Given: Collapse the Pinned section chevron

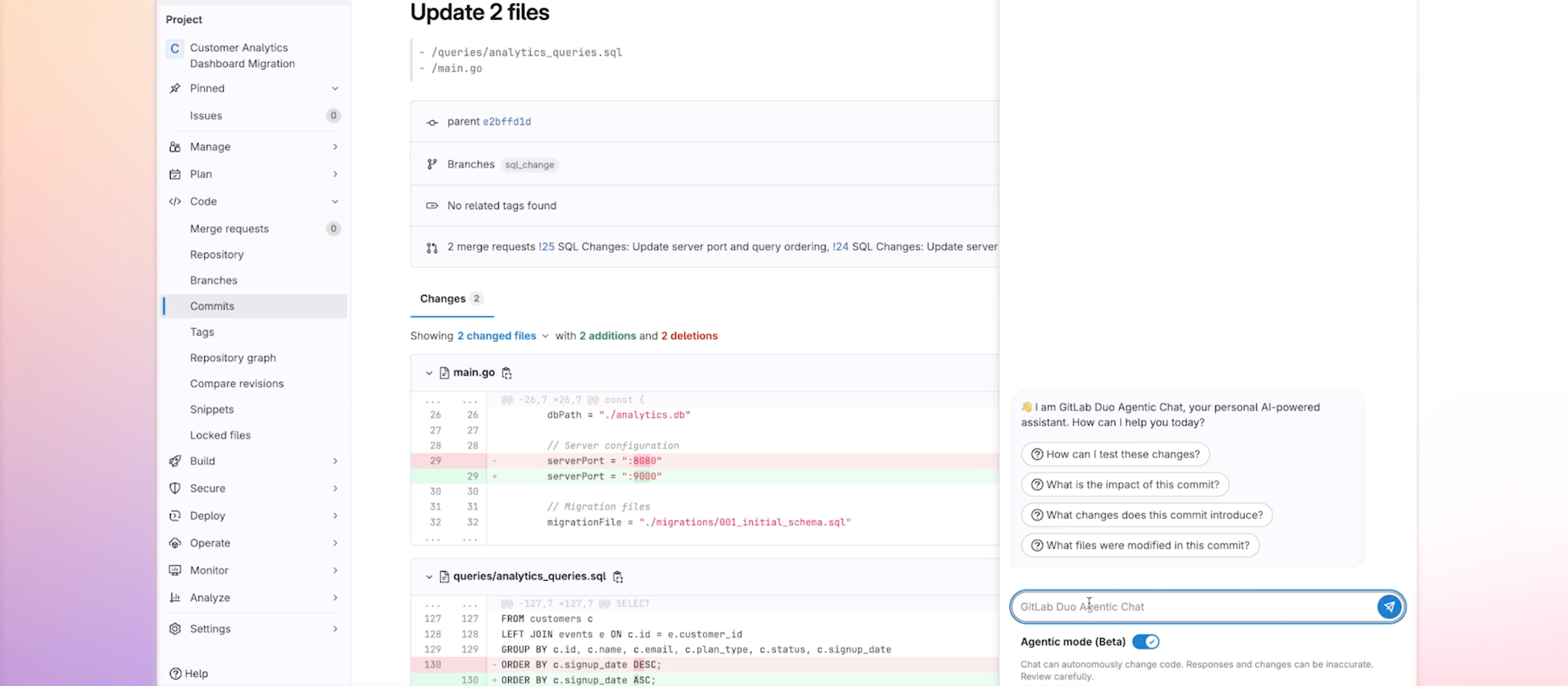Looking at the screenshot, I should 335,88.
